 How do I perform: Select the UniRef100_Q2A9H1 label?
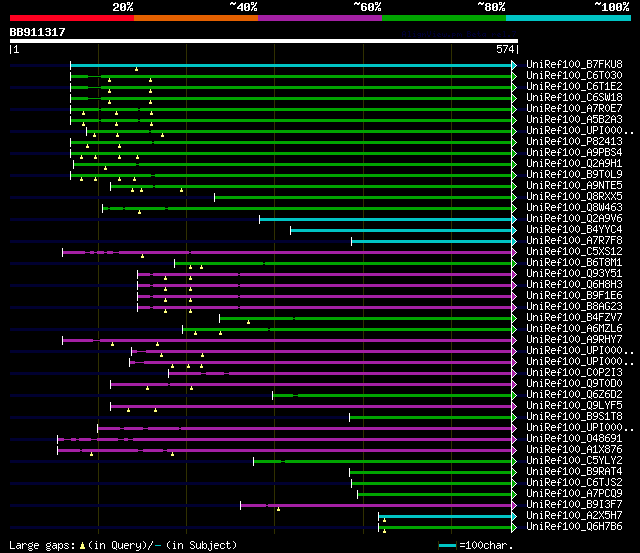click(x=574, y=164)
